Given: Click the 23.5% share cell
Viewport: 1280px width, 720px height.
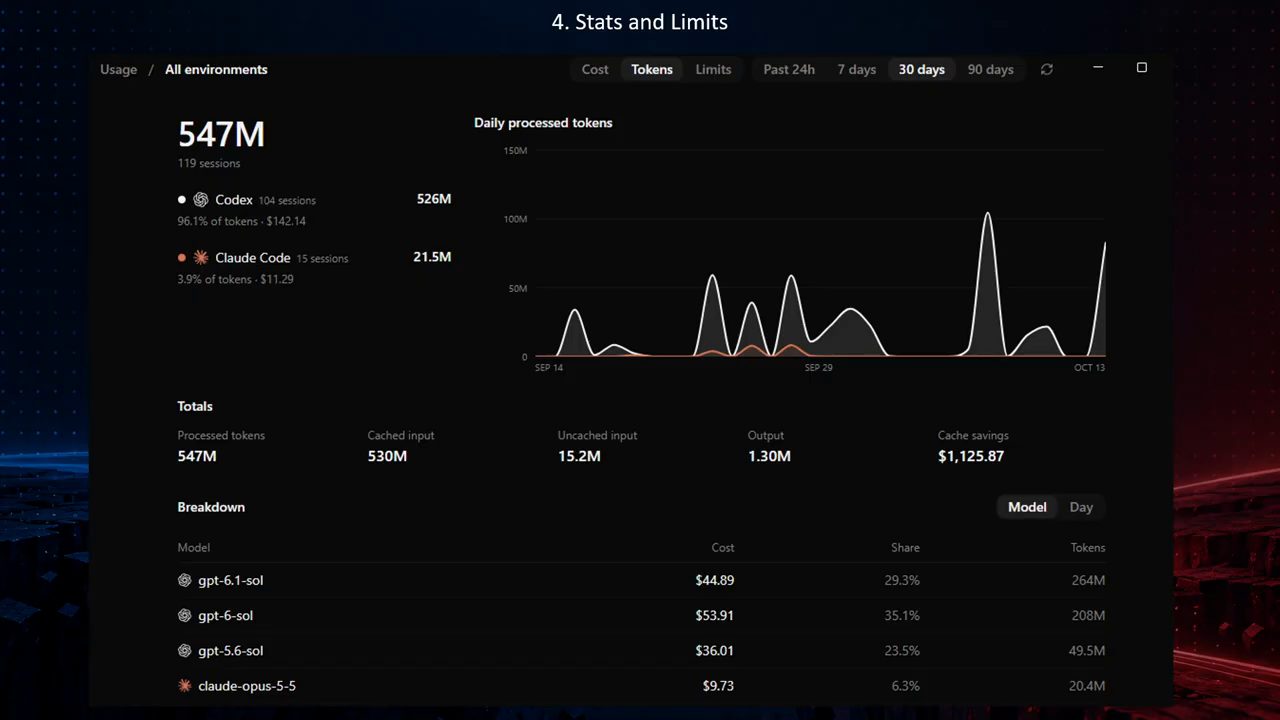Looking at the screenshot, I should 902,650.
